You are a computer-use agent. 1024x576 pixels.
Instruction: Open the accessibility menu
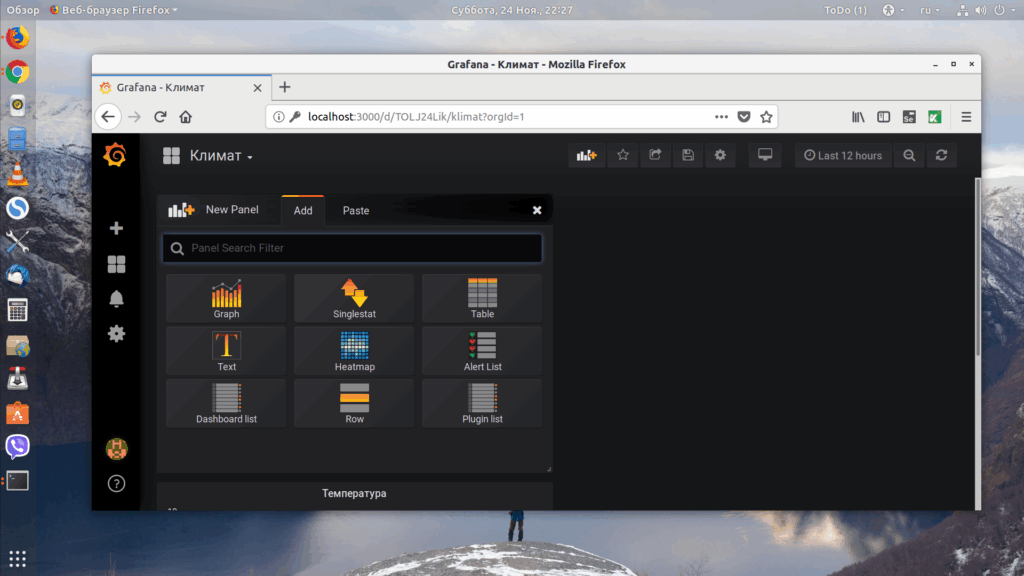pyautogui.click(x=893, y=10)
